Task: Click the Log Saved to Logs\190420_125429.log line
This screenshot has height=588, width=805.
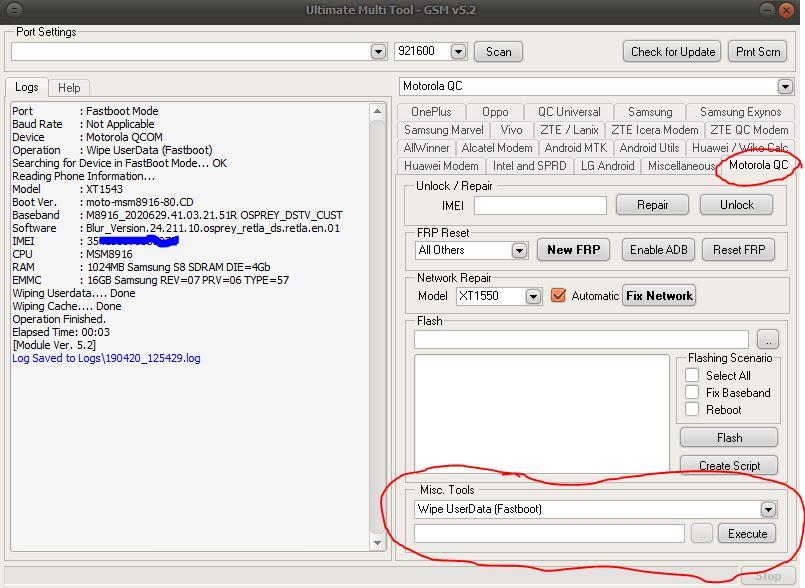Action: click(x=106, y=358)
